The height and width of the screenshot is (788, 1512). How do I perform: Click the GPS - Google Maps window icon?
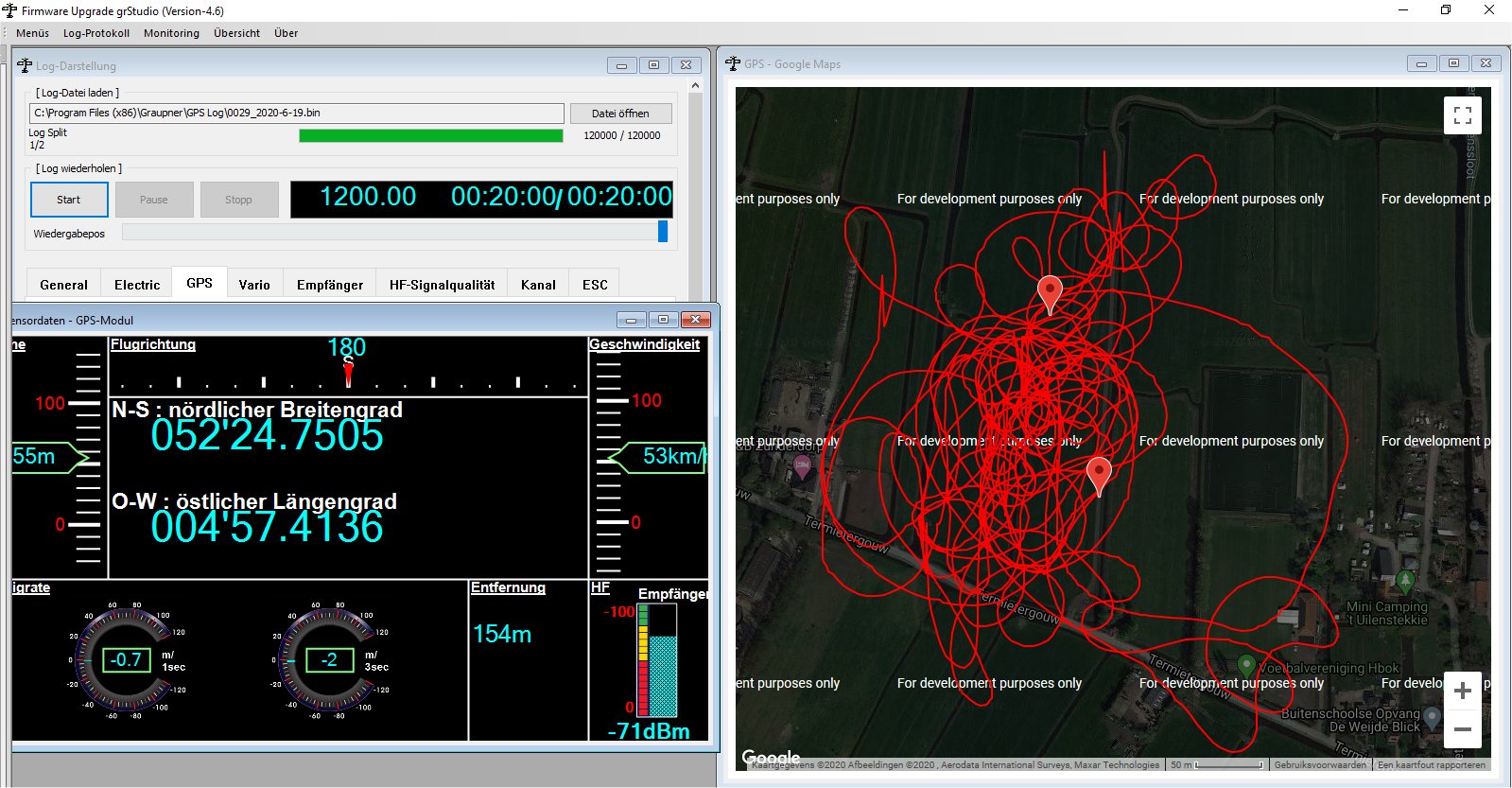tap(733, 63)
